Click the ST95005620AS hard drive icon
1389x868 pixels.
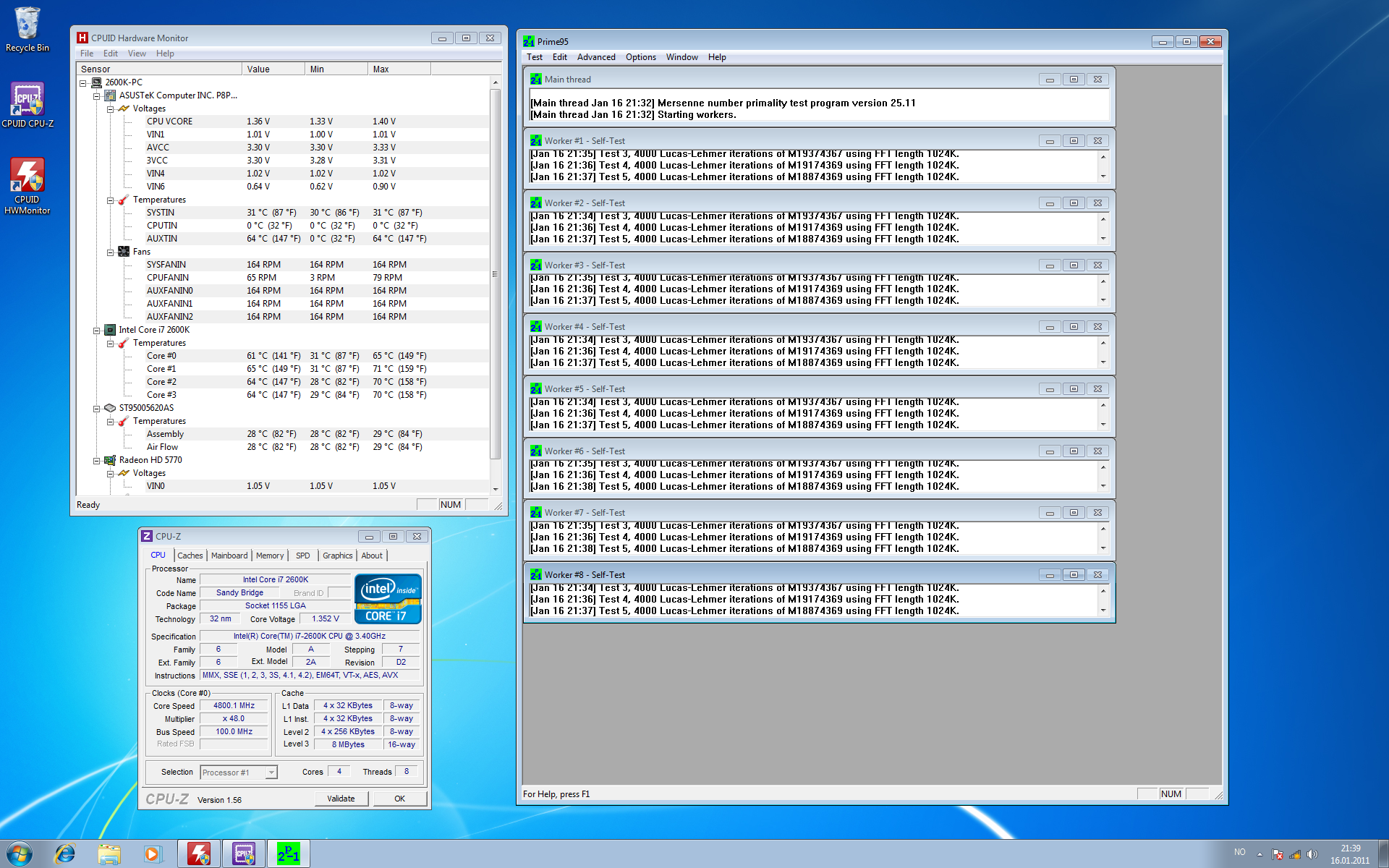[x=110, y=408]
